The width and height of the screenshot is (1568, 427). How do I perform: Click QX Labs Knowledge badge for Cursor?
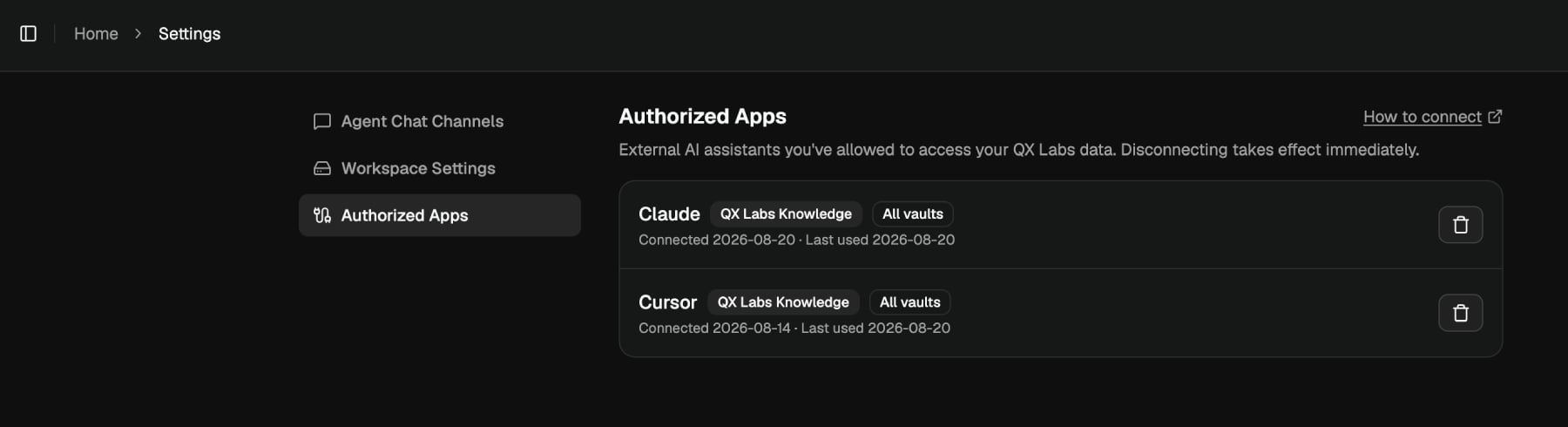(783, 302)
